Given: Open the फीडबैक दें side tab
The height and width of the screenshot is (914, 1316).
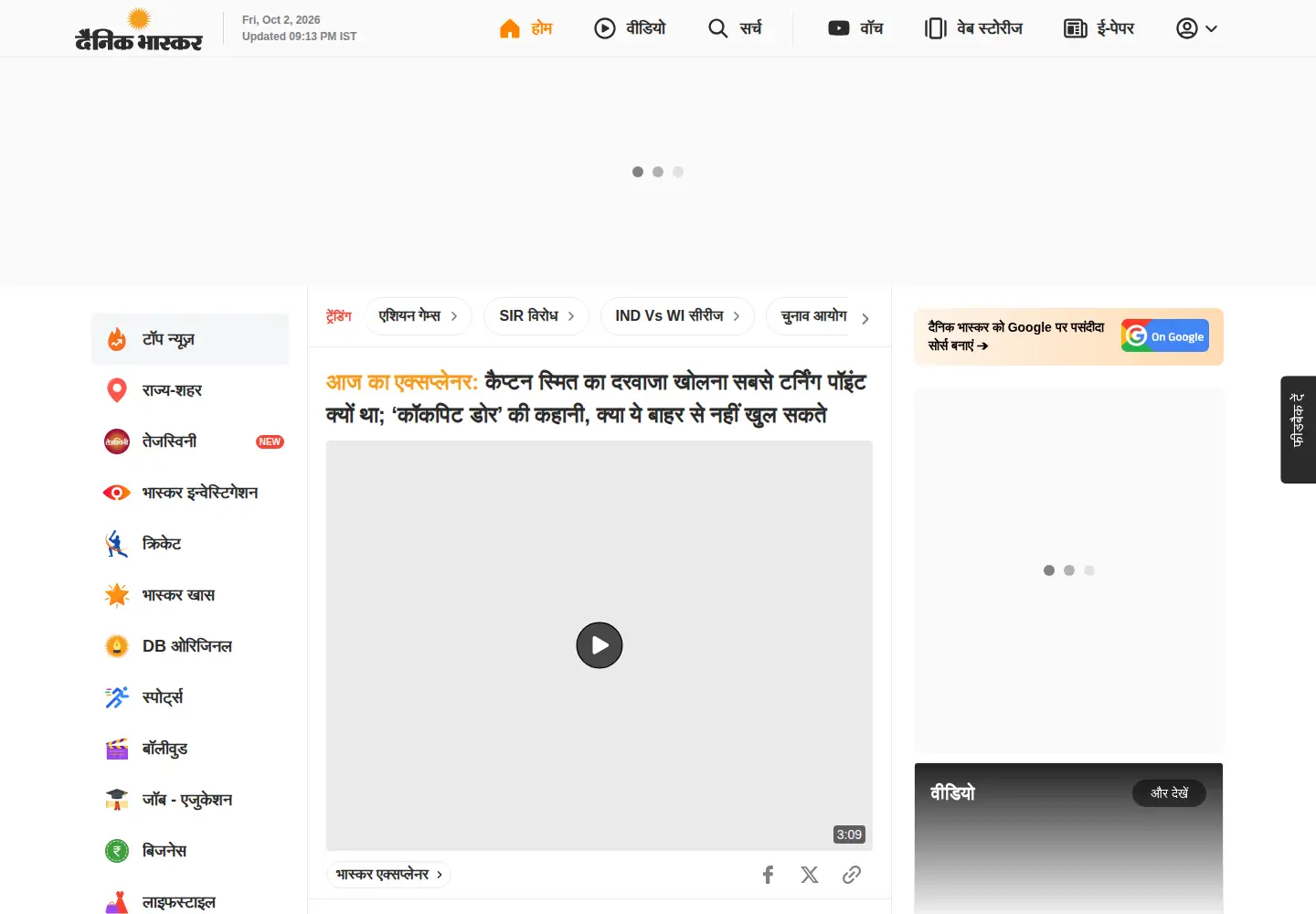Looking at the screenshot, I should point(1298,430).
